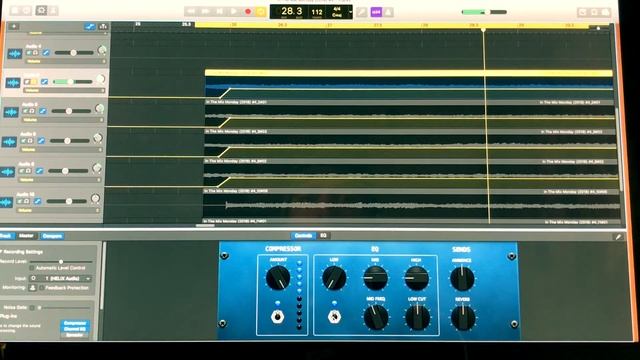This screenshot has height=360, width=640.
Task: Mute the highlighted selected track
Action: [x=27, y=82]
